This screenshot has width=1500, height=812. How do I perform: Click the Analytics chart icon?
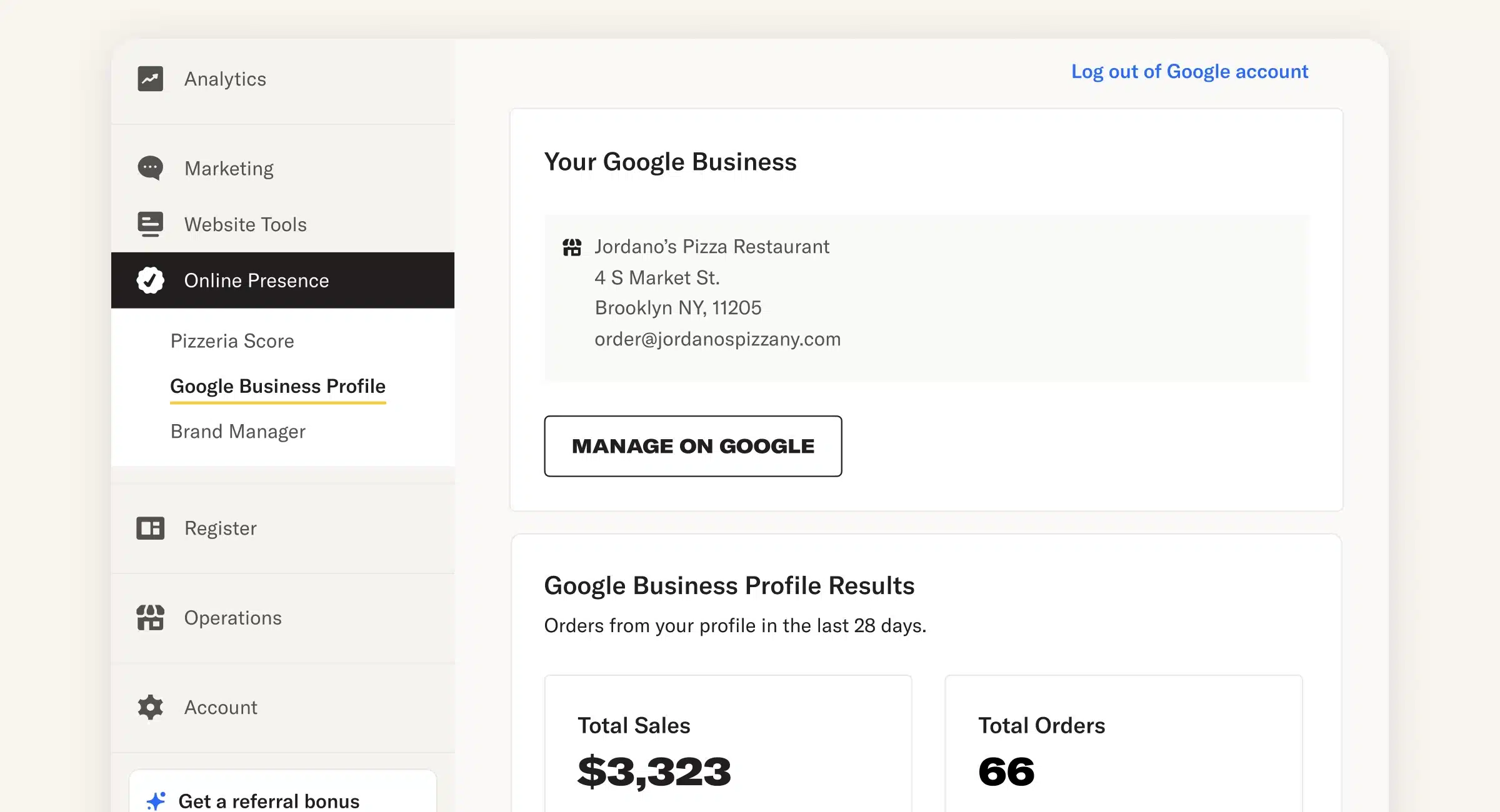coord(150,79)
